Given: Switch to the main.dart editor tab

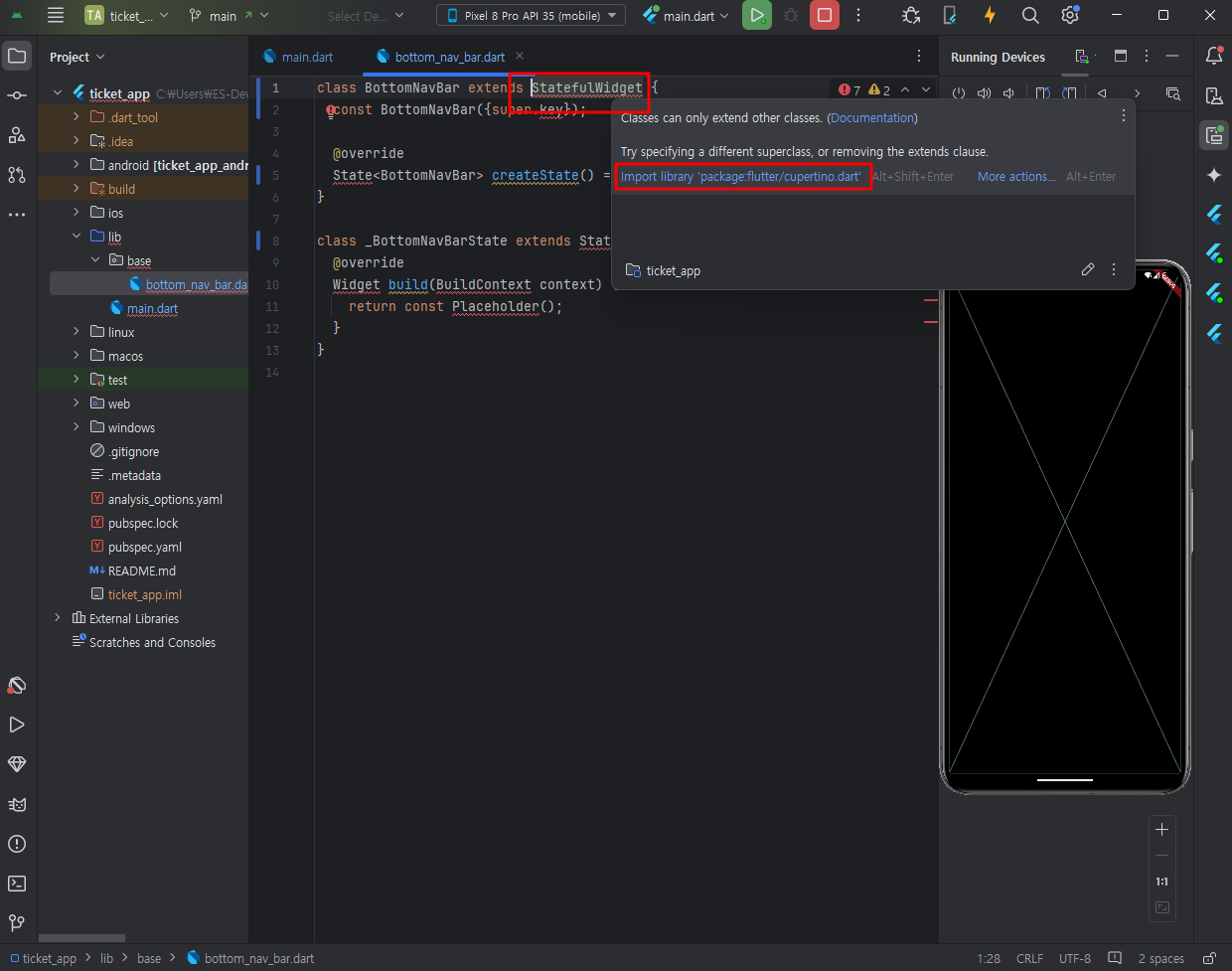Looking at the screenshot, I should tap(298, 57).
